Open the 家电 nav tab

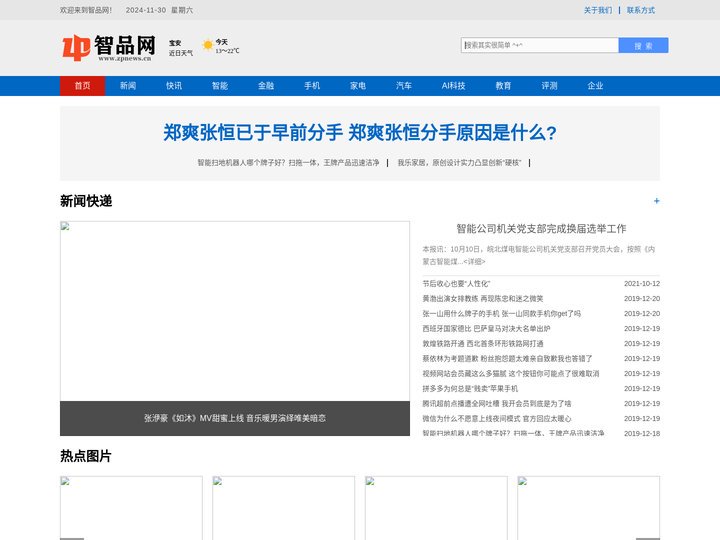click(x=358, y=86)
